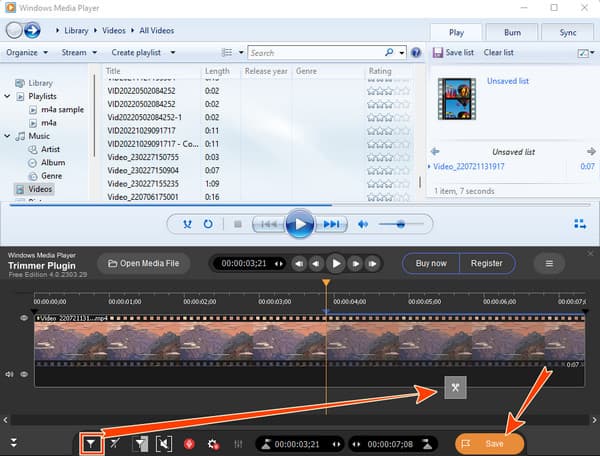
Task: Click the trim marker icon in bottom toolbar
Action: pos(92,443)
